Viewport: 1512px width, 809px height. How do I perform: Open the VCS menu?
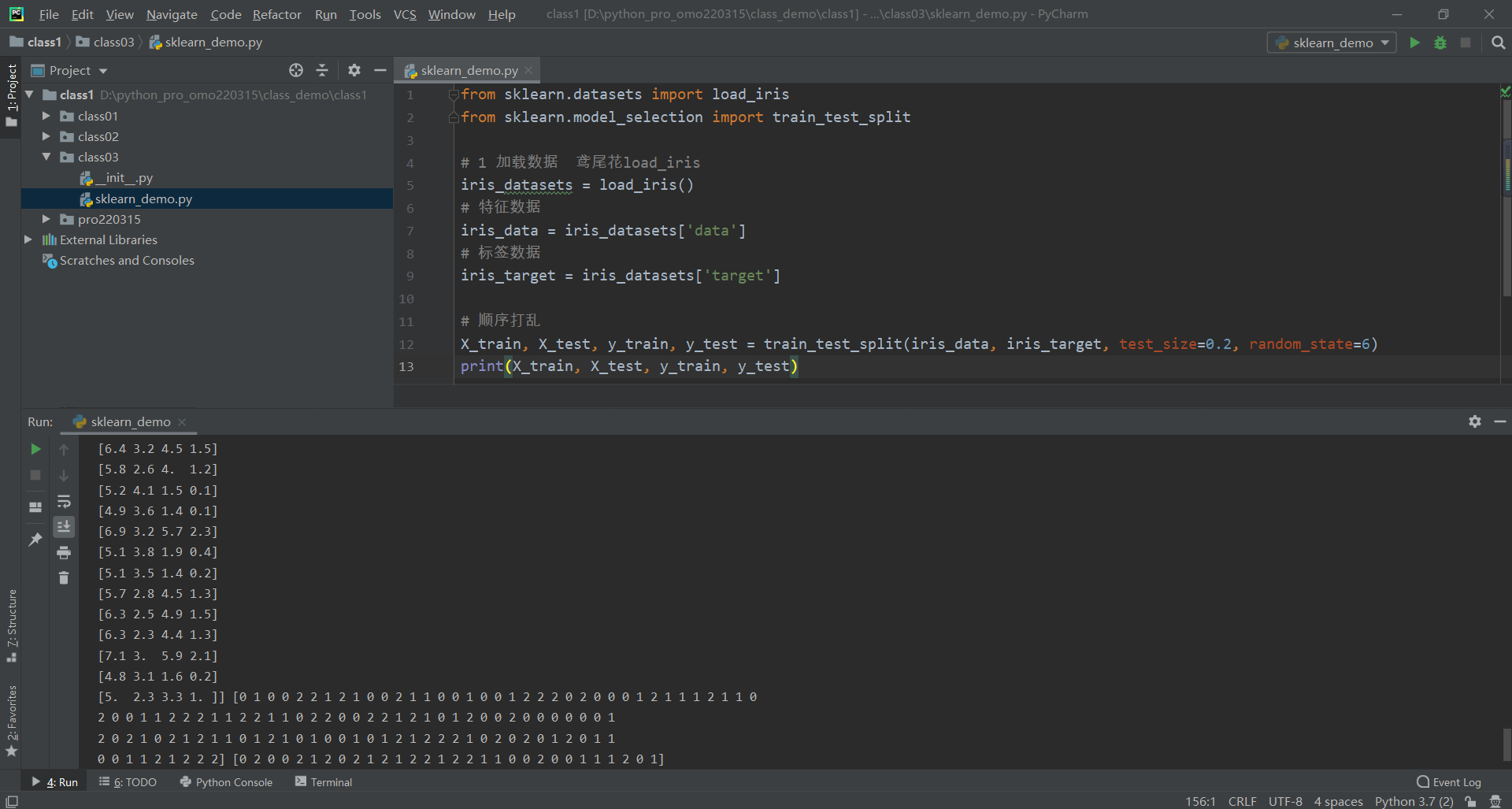405,14
